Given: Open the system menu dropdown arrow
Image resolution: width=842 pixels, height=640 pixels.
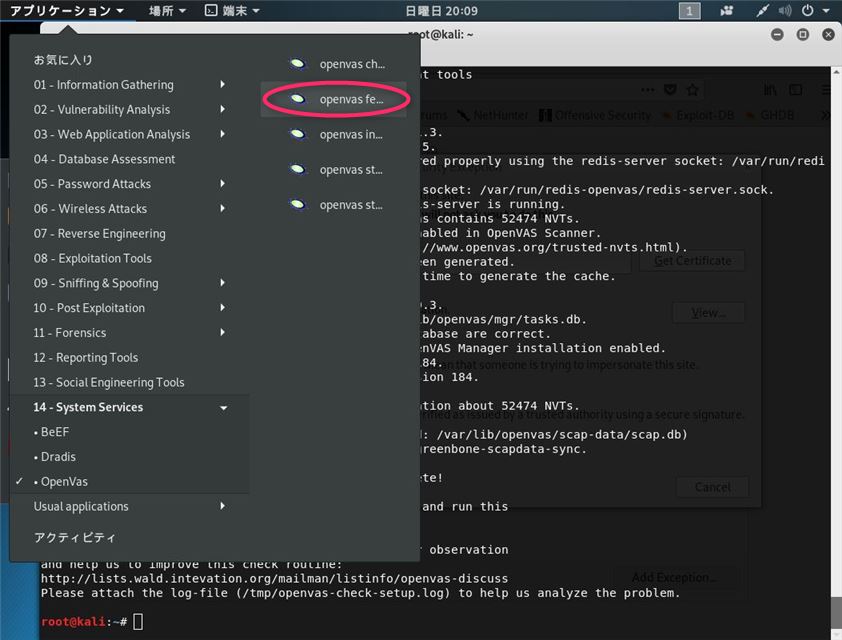Looking at the screenshot, I should click(826, 10).
